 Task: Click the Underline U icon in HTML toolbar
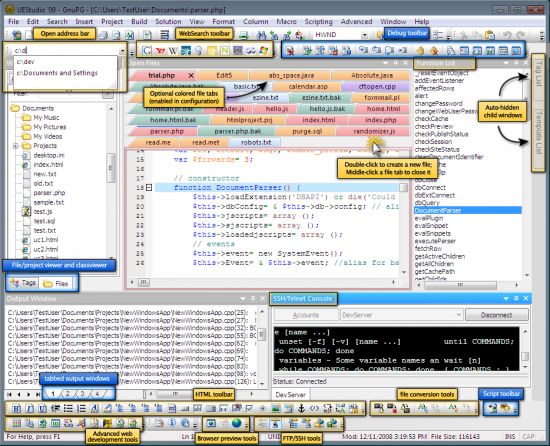(x=42, y=408)
